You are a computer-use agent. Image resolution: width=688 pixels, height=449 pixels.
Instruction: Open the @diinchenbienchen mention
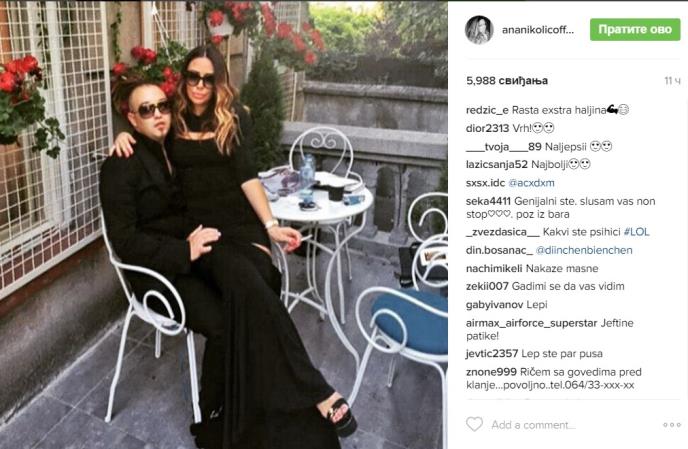(584, 250)
